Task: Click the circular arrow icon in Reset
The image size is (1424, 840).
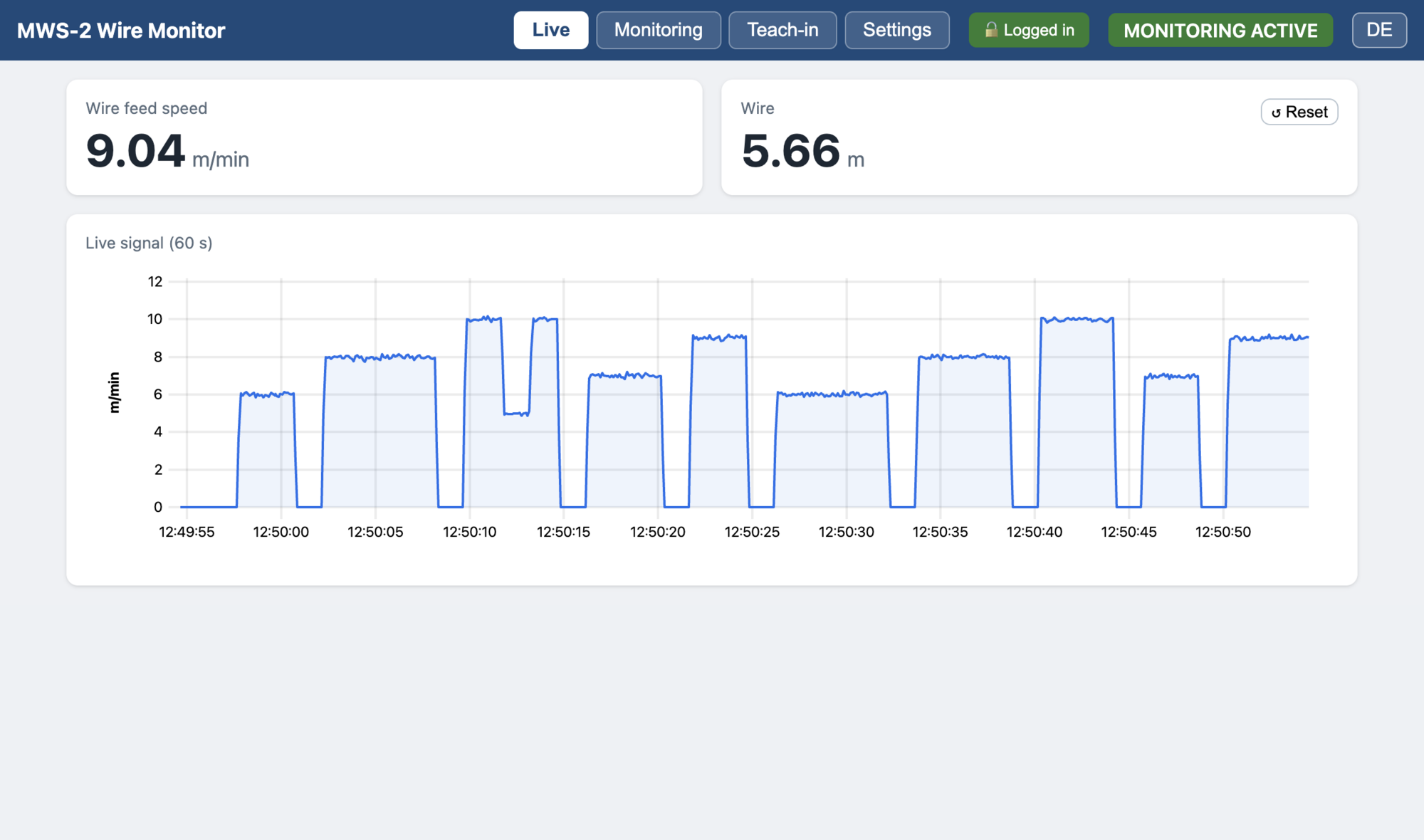Action: 1276,112
